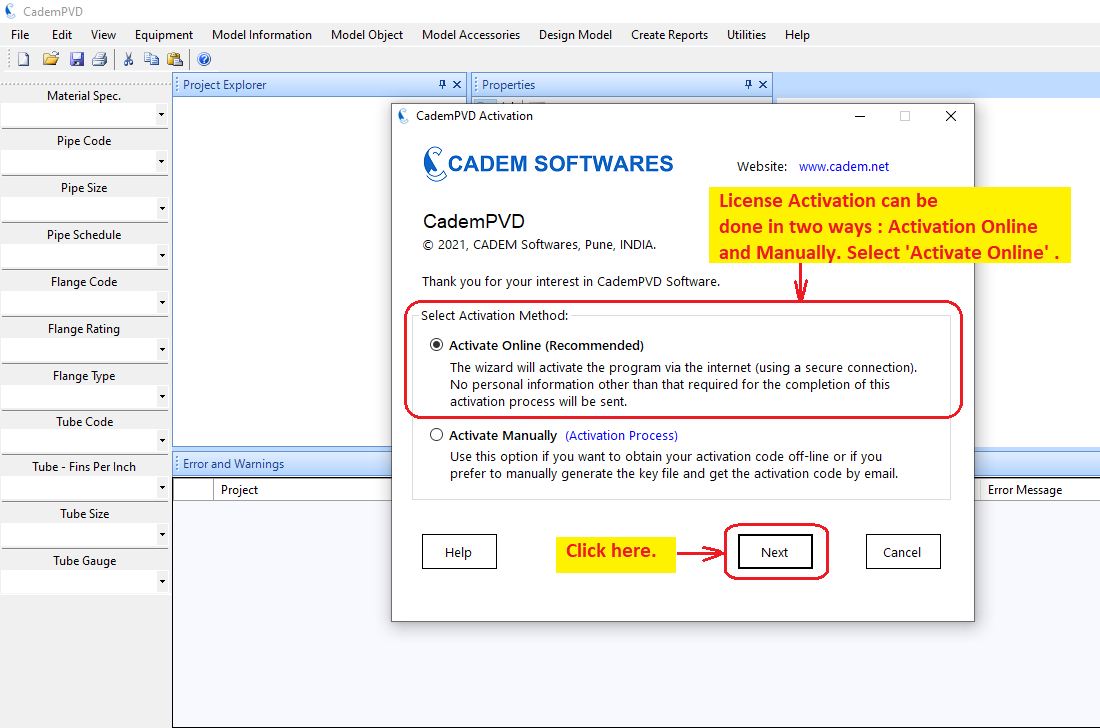Pin the Project Explorer panel

(x=443, y=85)
